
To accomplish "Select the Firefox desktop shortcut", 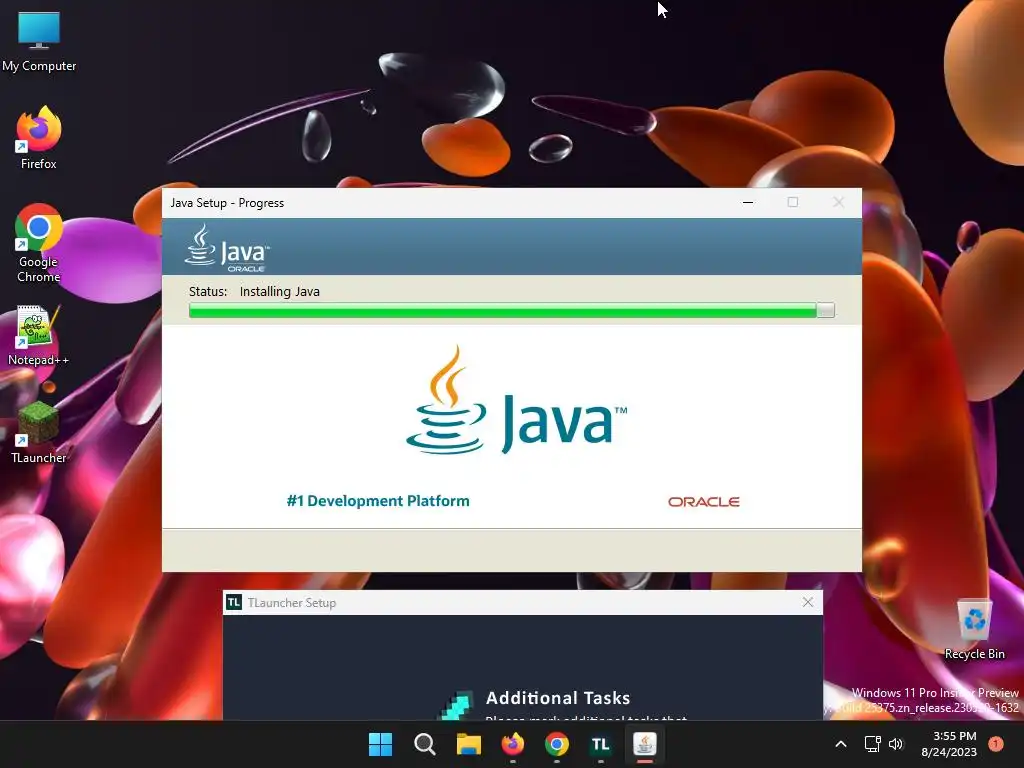I will (39, 138).
